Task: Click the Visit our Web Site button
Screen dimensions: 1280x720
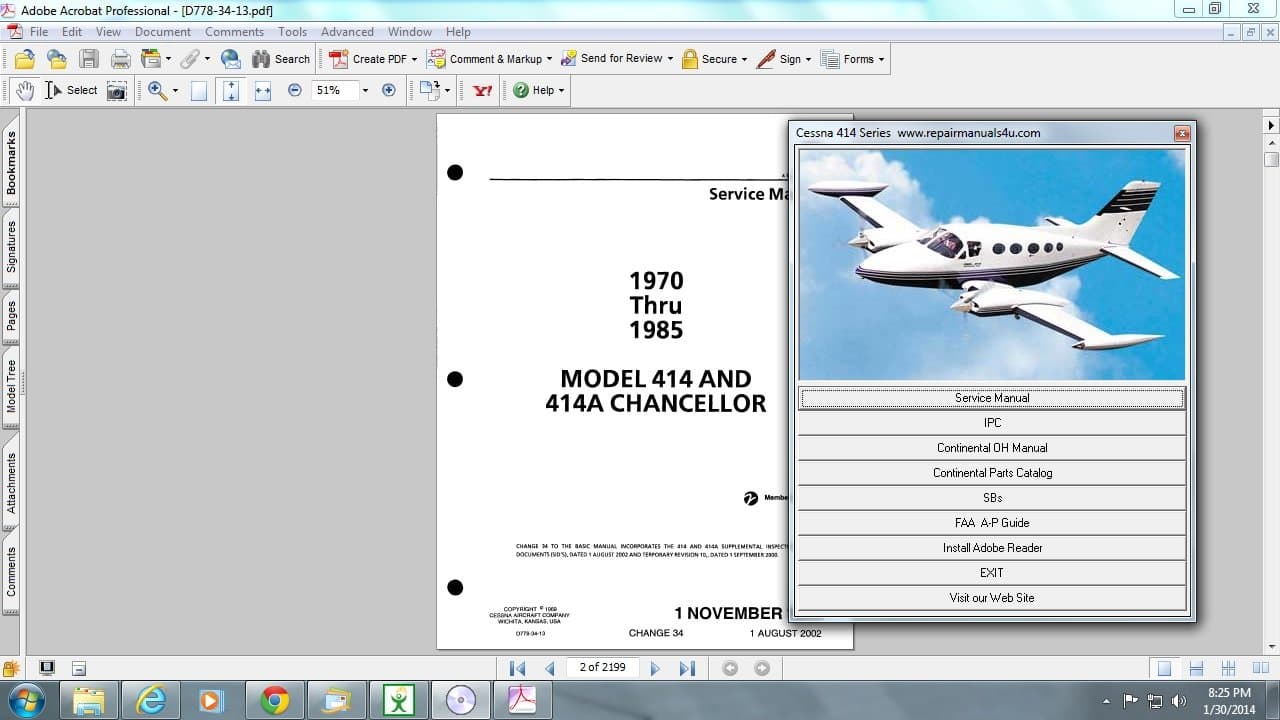Action: click(991, 597)
